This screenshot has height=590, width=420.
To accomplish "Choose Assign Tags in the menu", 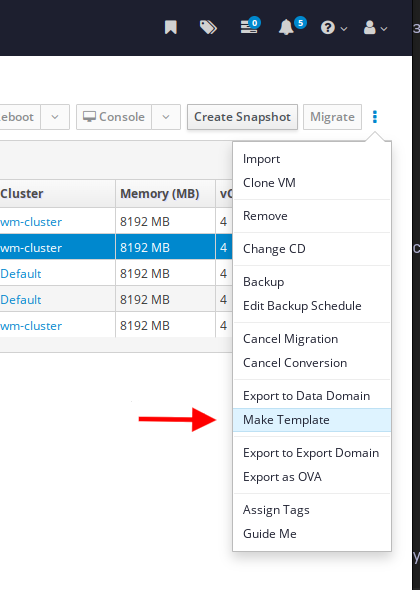I will click(312, 510).
